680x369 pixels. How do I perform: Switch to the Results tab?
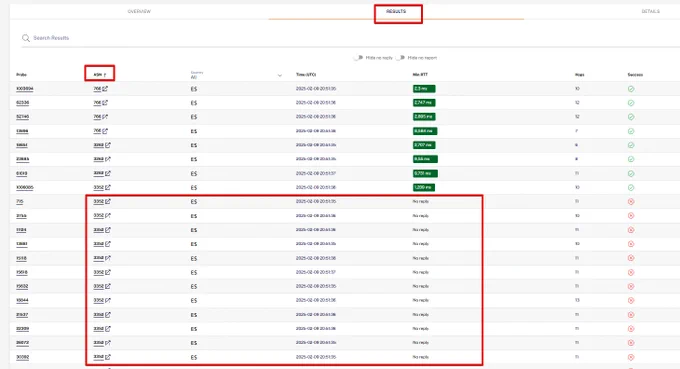tap(396, 11)
